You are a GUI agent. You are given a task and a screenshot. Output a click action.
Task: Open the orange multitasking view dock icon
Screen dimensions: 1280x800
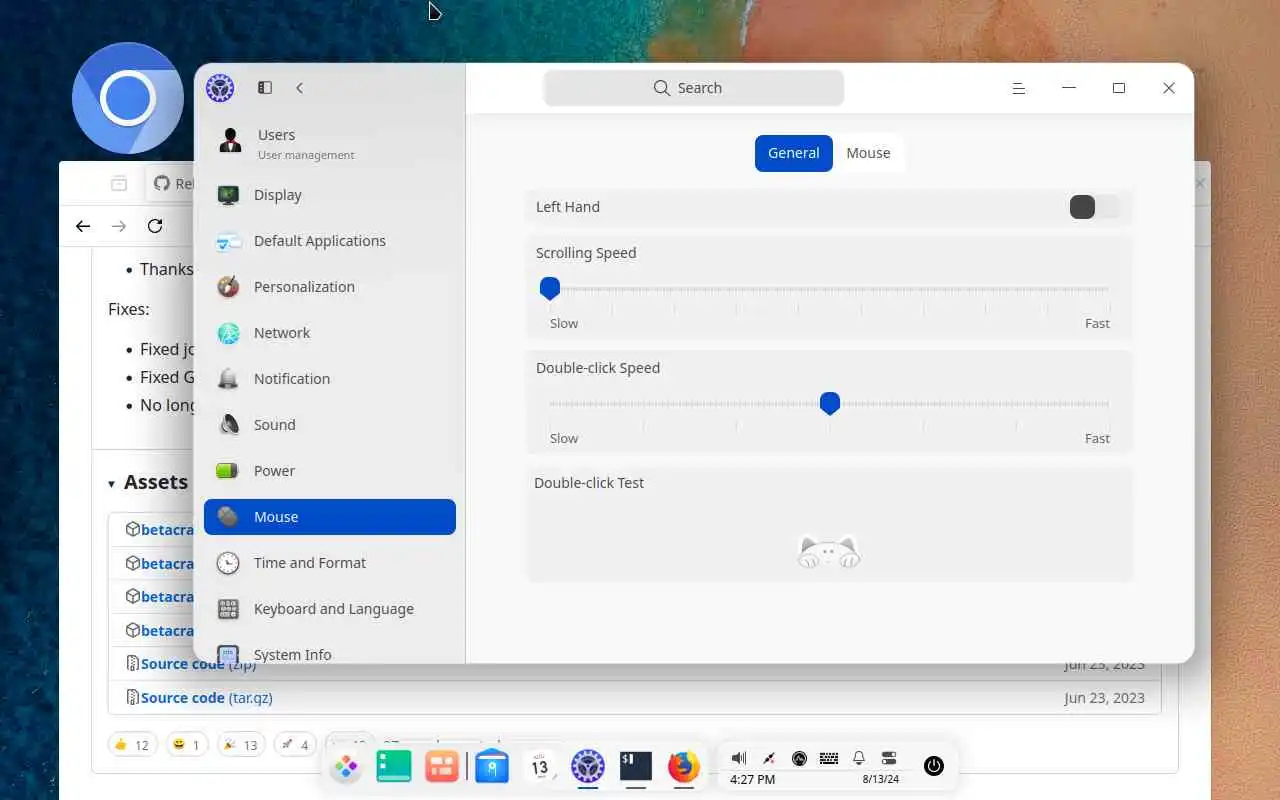pyautogui.click(x=441, y=767)
